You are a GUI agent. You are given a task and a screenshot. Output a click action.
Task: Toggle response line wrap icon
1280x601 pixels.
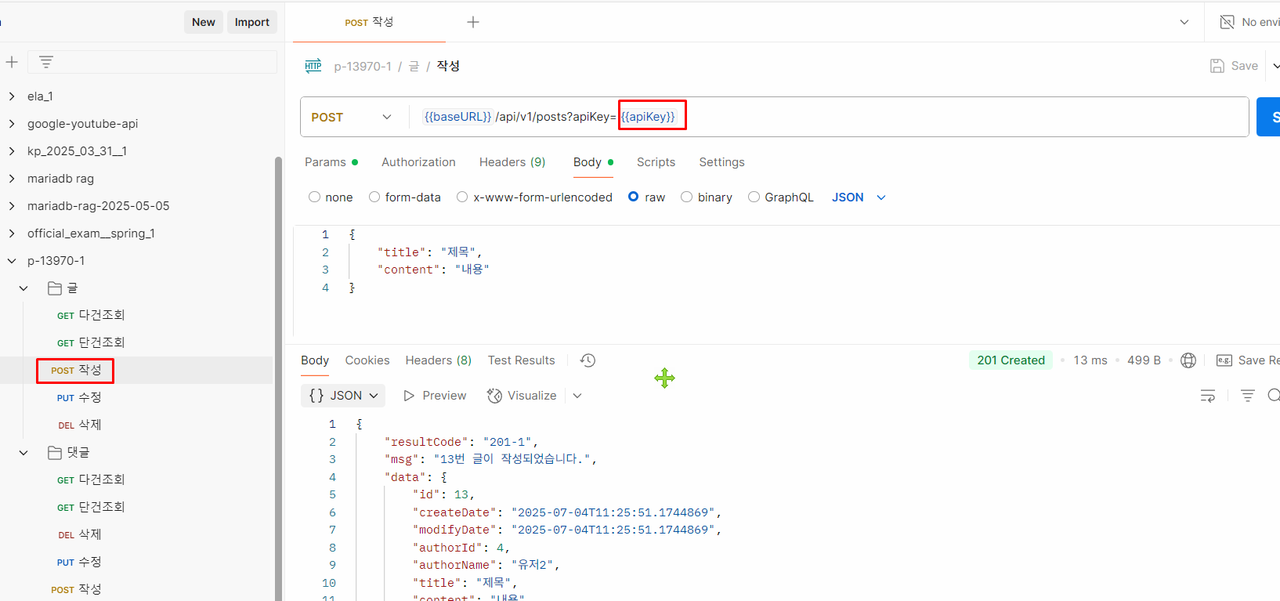coord(1208,396)
